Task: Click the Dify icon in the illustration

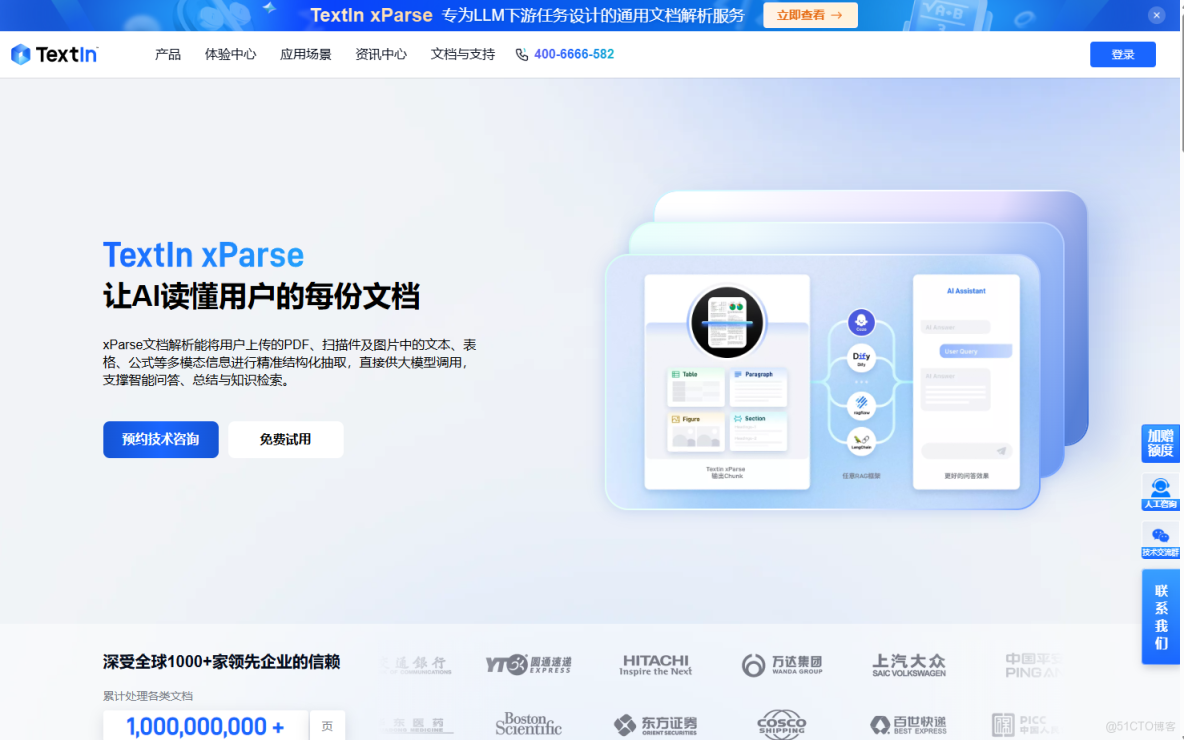Action: coord(860,358)
